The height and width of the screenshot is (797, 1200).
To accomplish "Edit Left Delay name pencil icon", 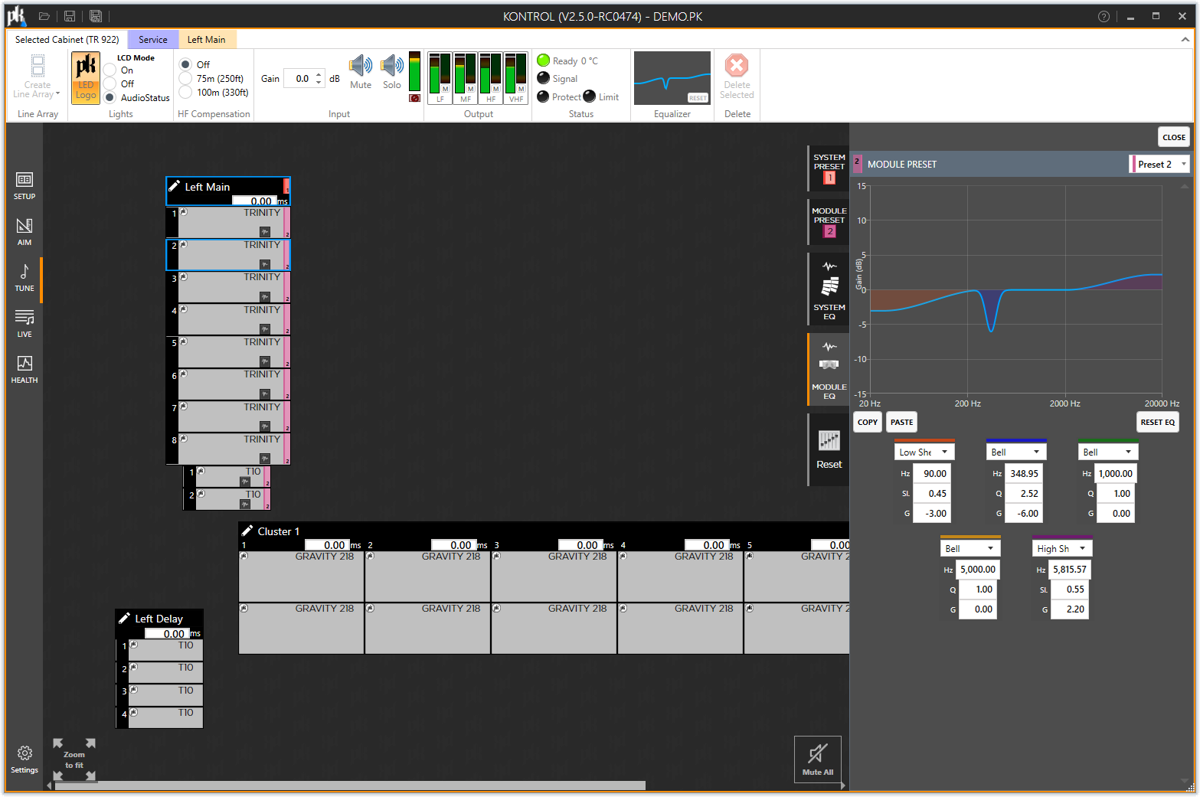I will tap(124, 618).
